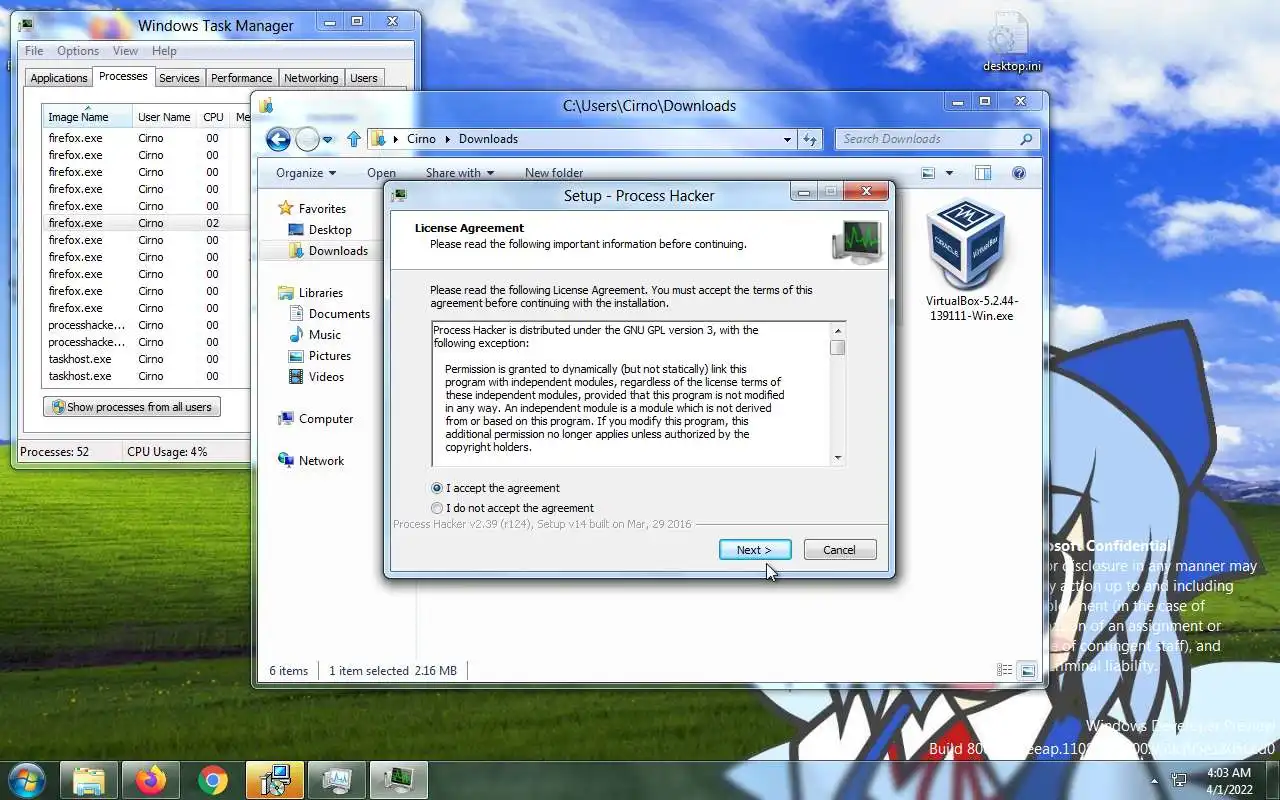
Task: Open the Organize dropdown menu
Action: 306,173
